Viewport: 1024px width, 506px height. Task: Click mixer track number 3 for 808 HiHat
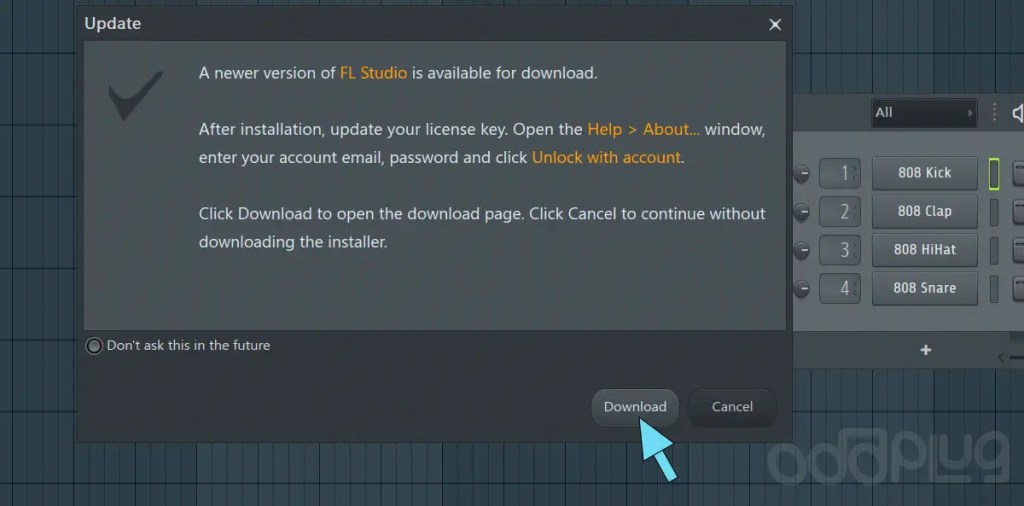840,250
